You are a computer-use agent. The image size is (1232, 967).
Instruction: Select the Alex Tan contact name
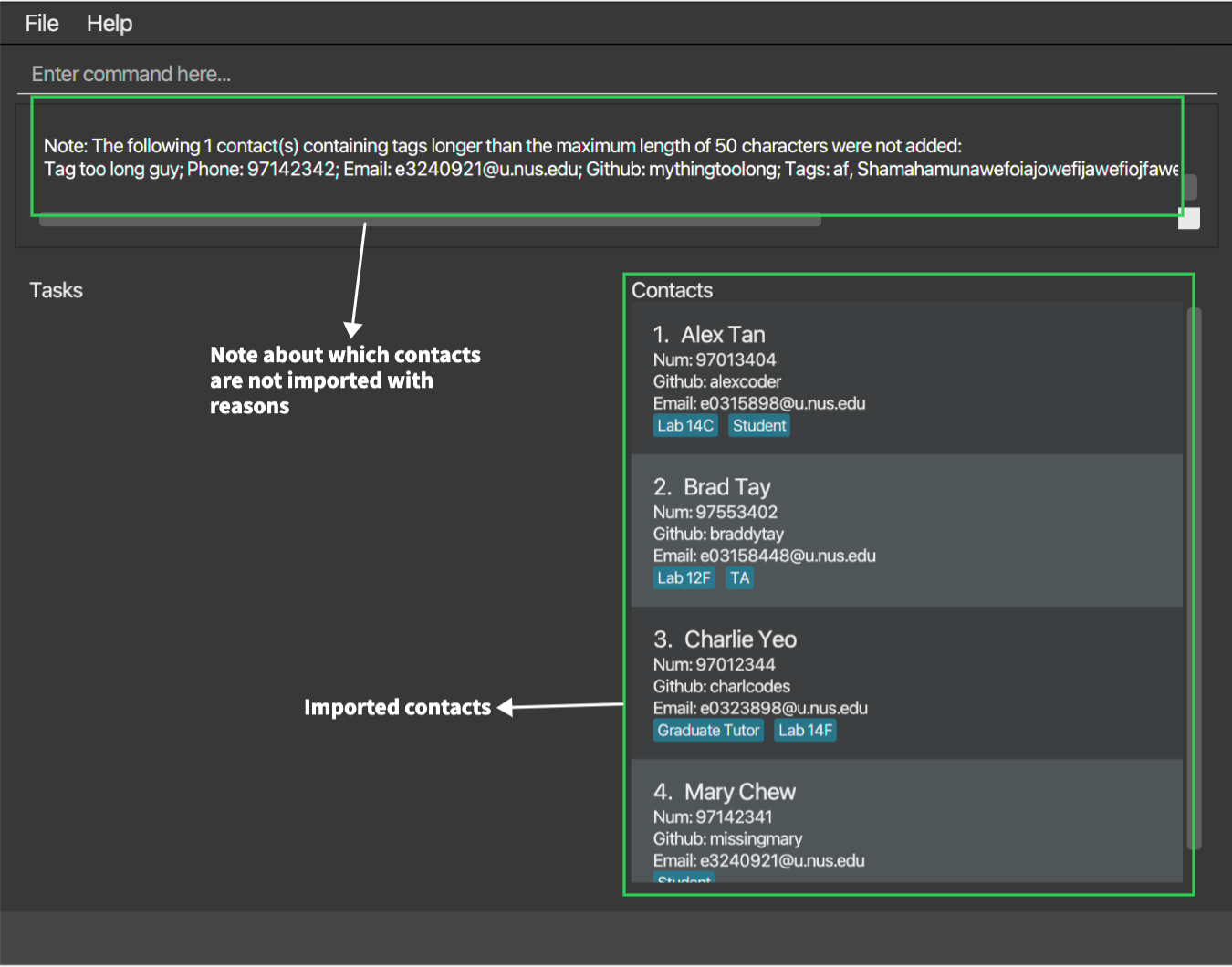723,335
